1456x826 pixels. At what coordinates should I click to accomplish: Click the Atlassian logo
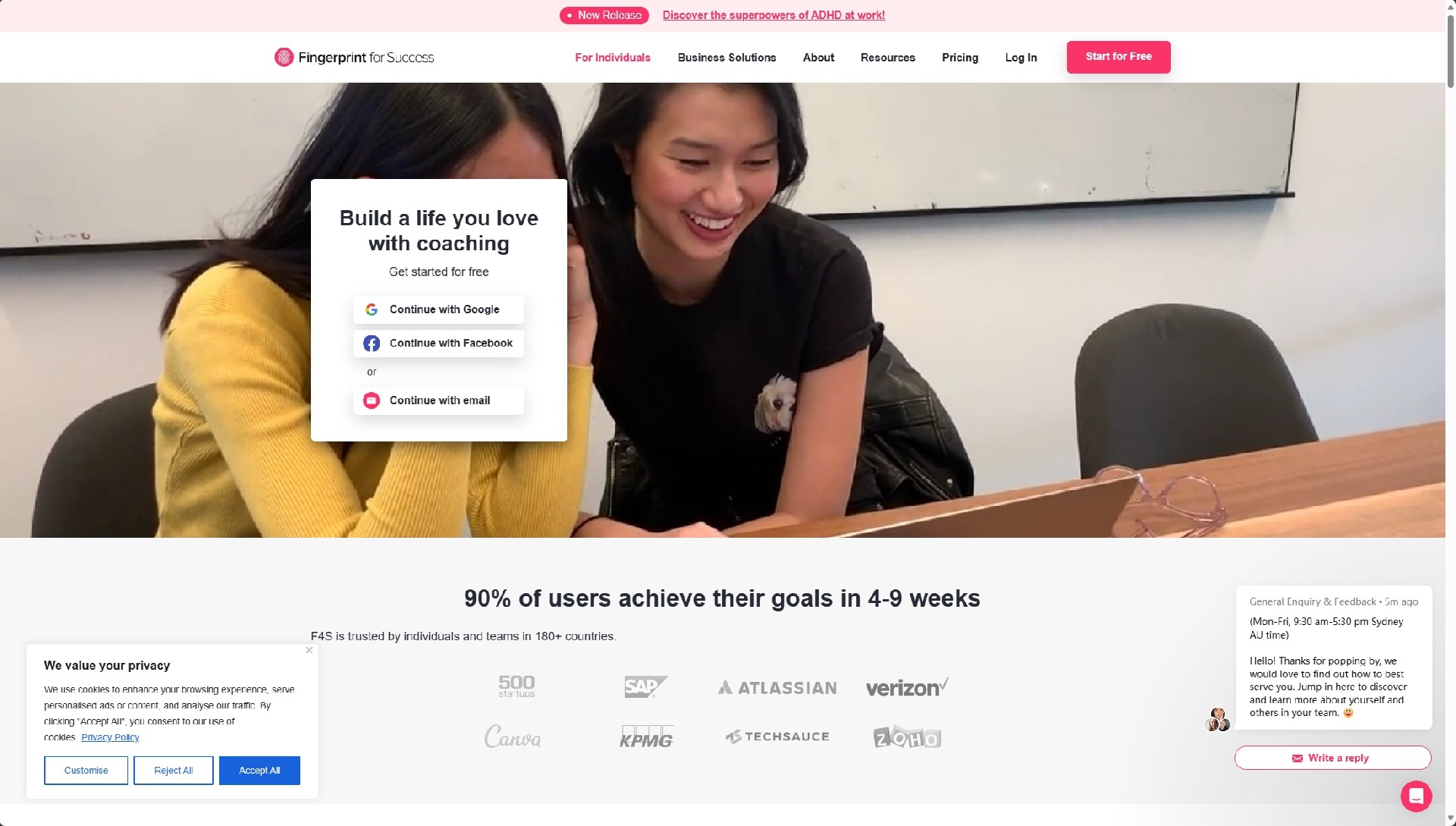(x=777, y=688)
